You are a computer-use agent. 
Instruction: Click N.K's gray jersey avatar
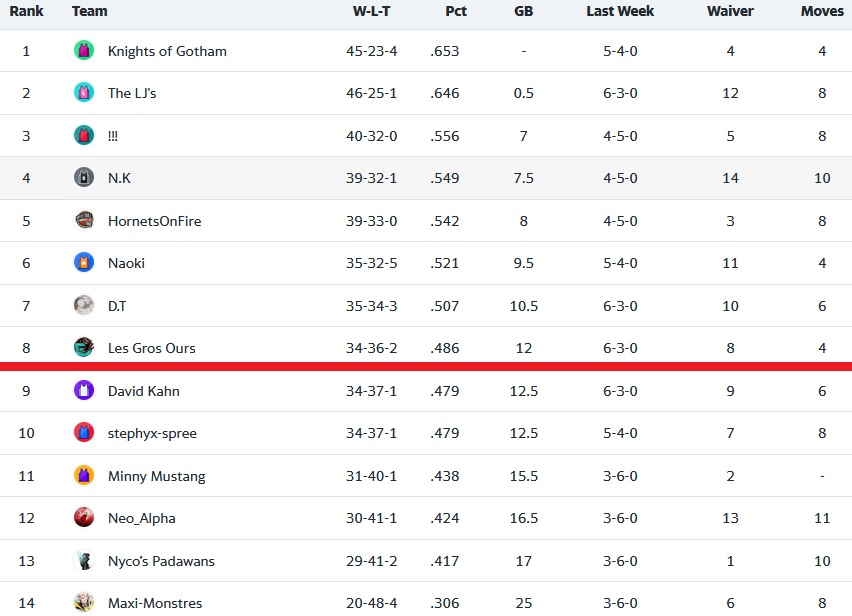[x=84, y=178]
